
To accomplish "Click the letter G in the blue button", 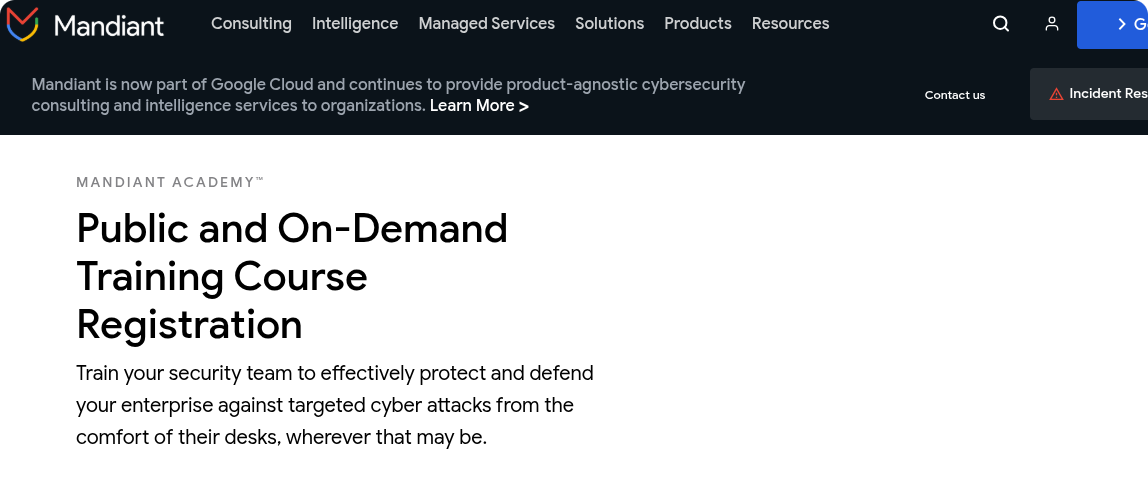I will coord(1140,25).
